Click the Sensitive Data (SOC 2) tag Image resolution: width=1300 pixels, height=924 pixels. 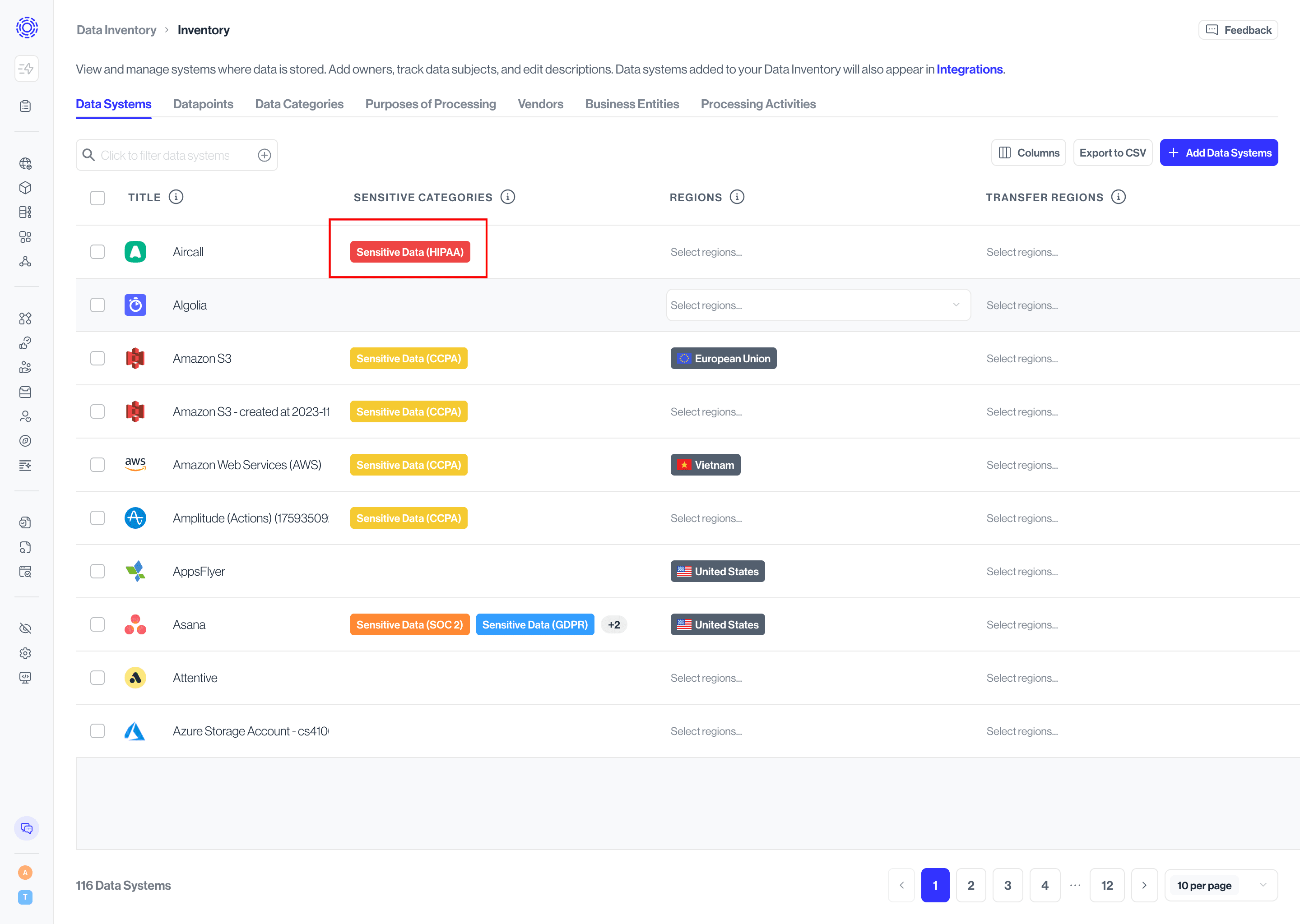point(410,625)
